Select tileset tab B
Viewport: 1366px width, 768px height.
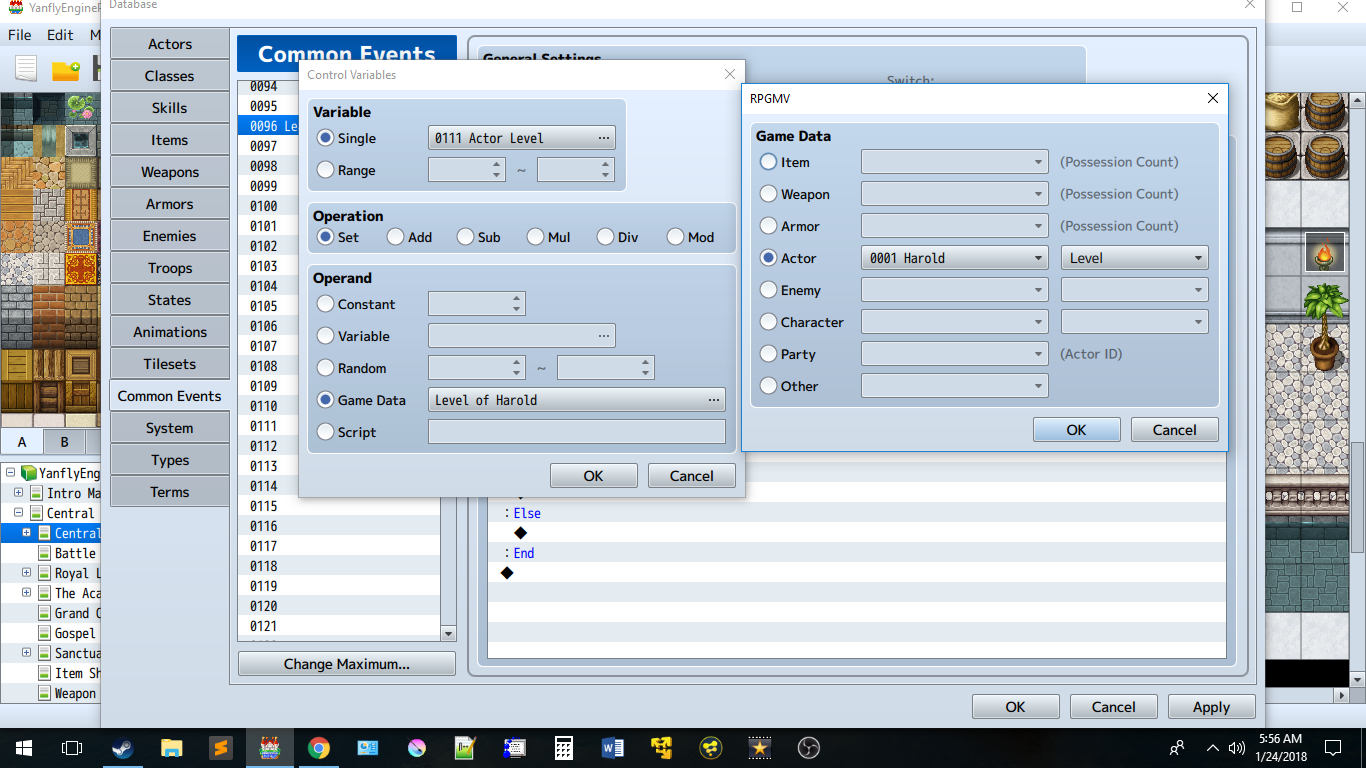(x=64, y=442)
